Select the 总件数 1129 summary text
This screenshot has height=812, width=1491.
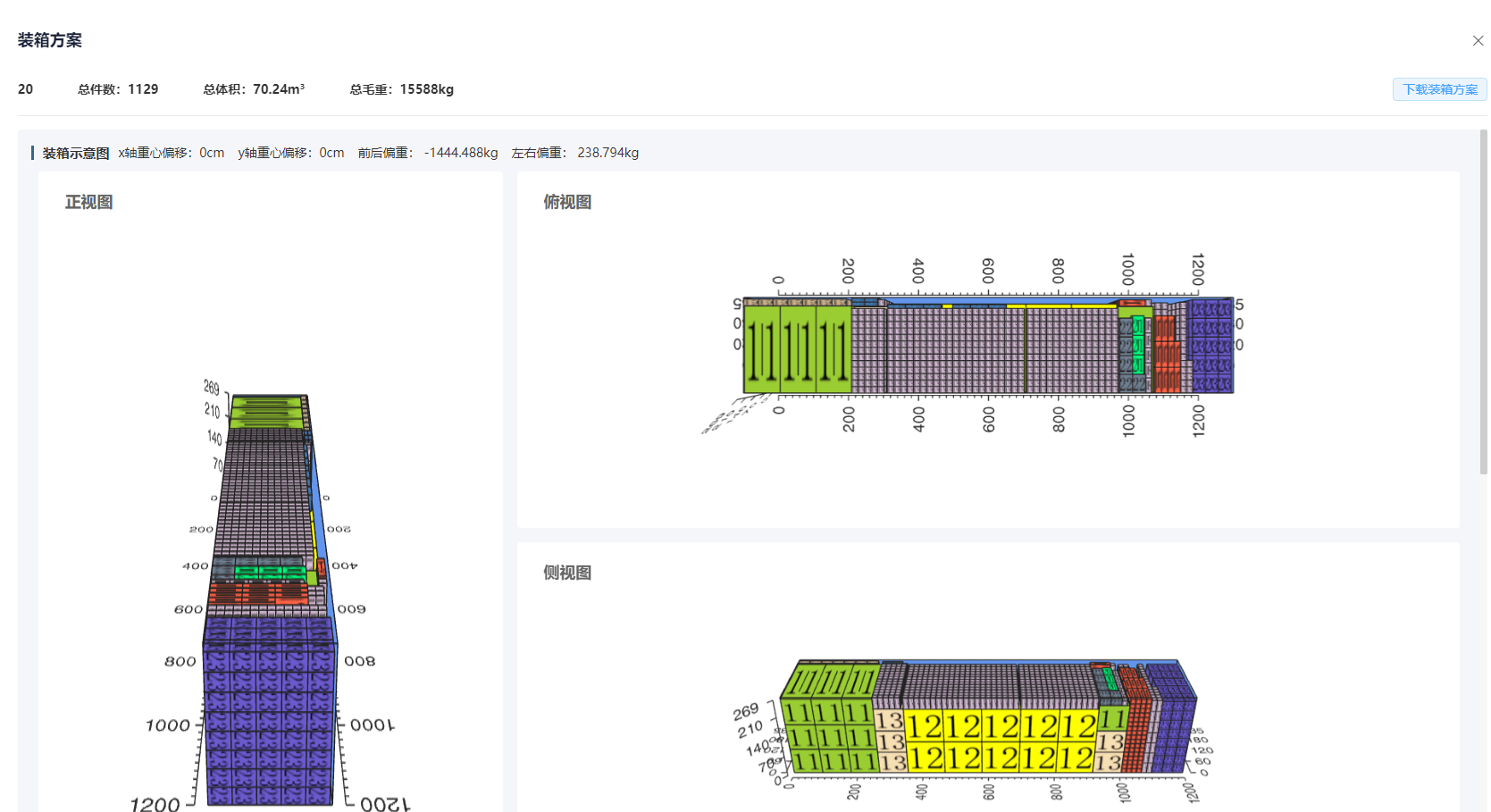click(x=118, y=89)
